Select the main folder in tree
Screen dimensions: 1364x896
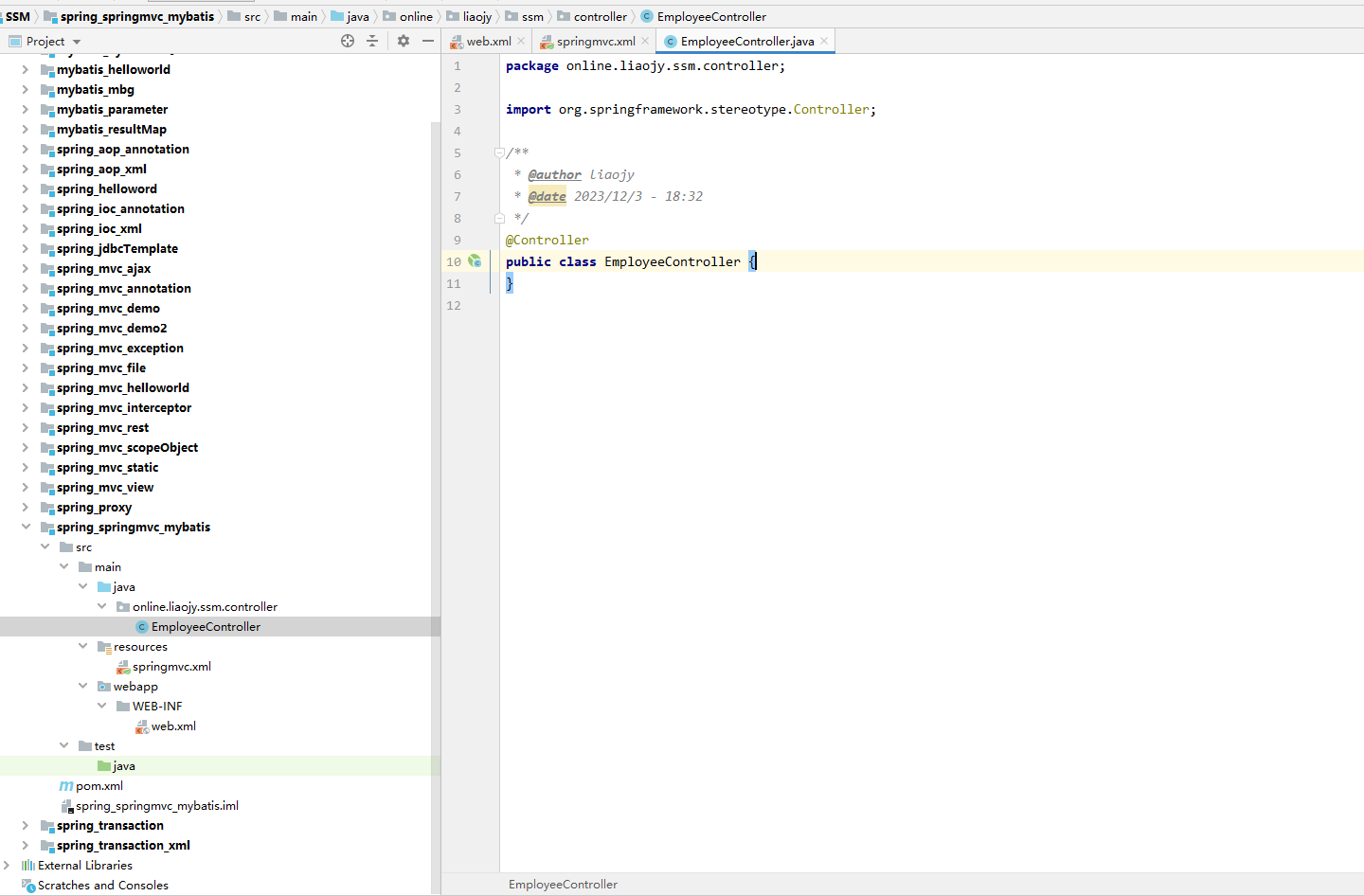[108, 566]
